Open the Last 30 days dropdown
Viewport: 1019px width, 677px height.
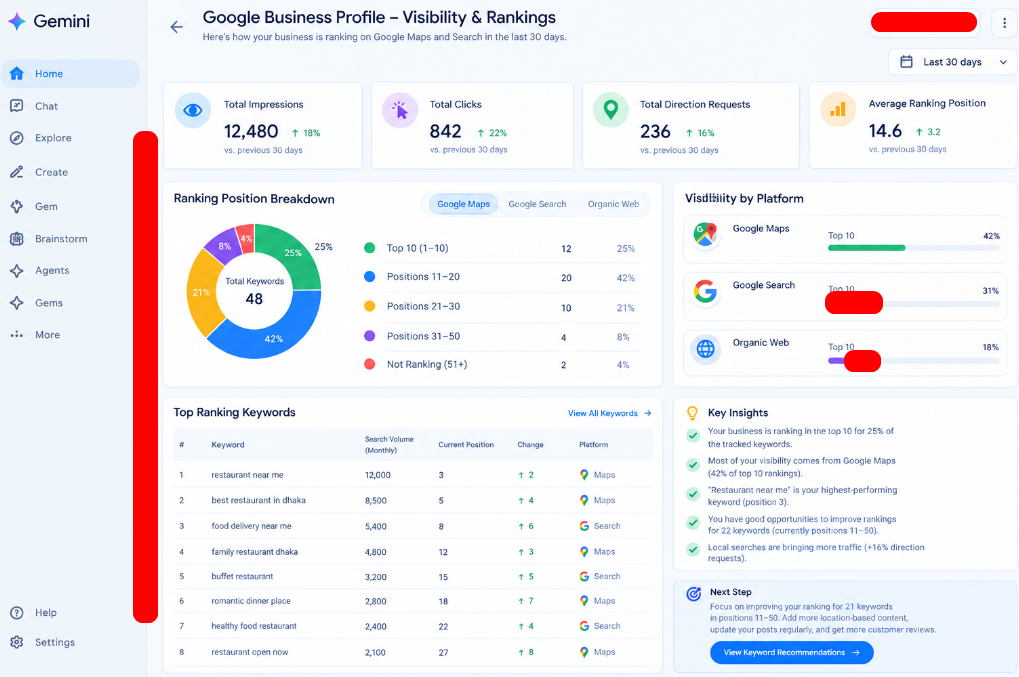[952, 62]
